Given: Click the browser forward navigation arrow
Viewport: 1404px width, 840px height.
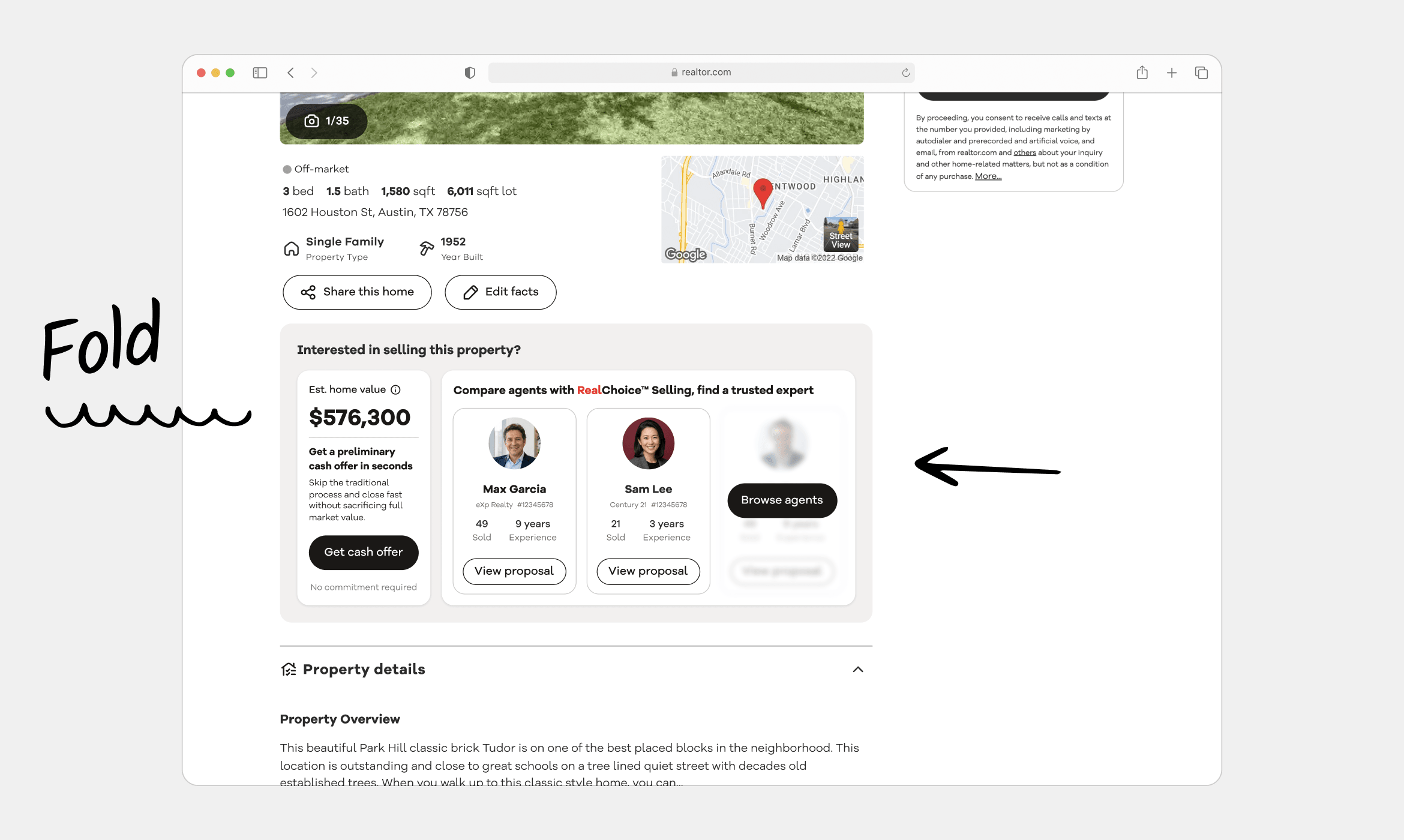Looking at the screenshot, I should pyautogui.click(x=314, y=72).
